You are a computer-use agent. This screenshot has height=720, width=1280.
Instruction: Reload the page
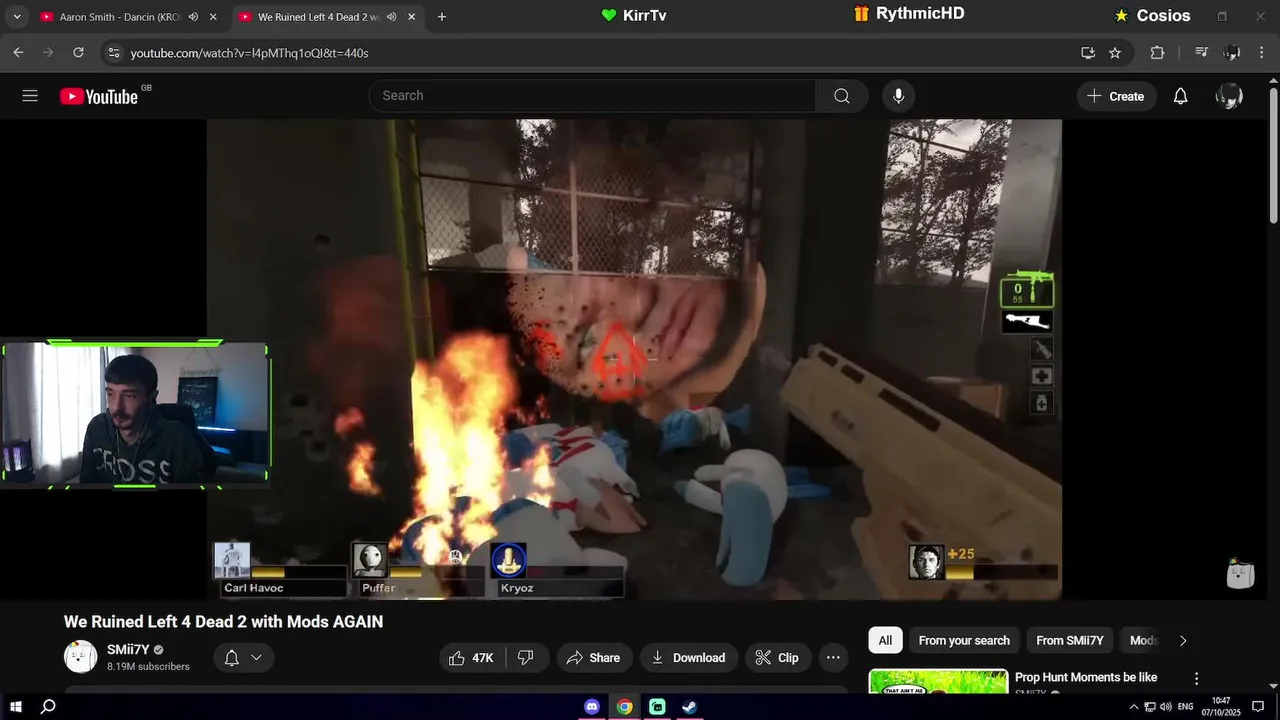(x=79, y=53)
